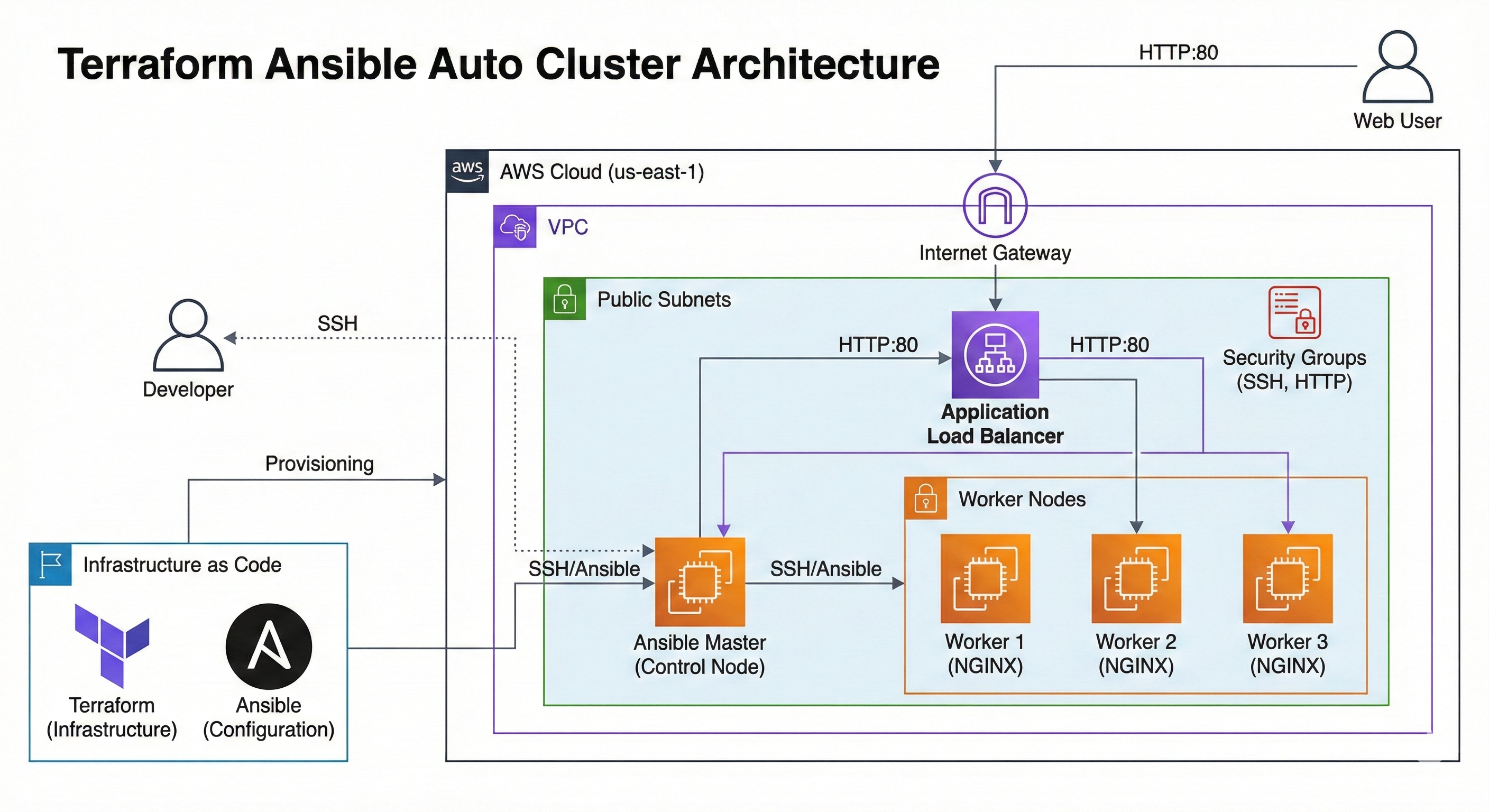
Task: Click the 'Public Subnets' label
Action: 664,299
